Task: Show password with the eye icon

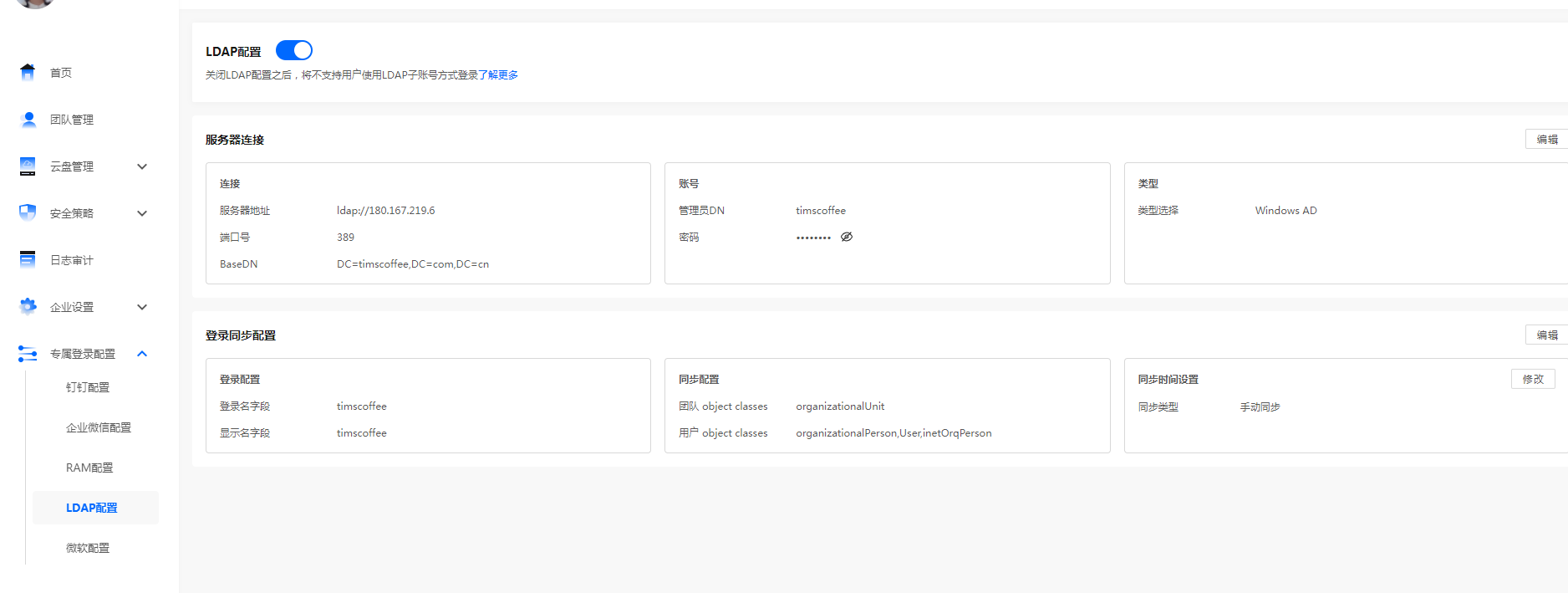Action: coord(847,237)
